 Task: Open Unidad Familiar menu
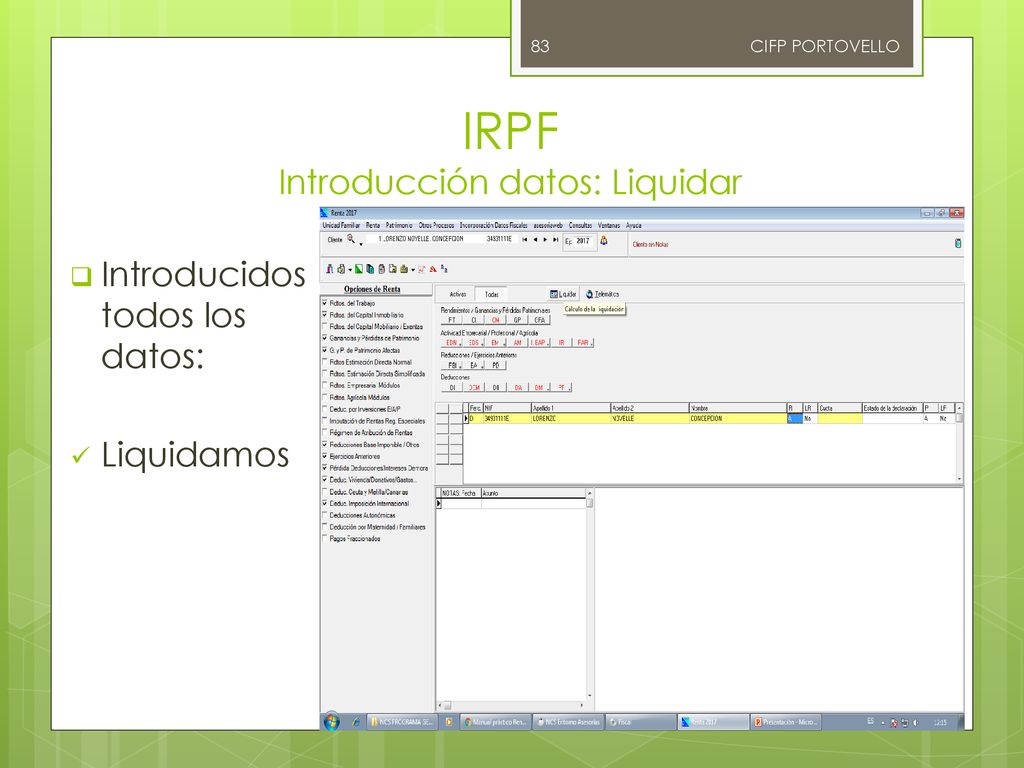(341, 225)
